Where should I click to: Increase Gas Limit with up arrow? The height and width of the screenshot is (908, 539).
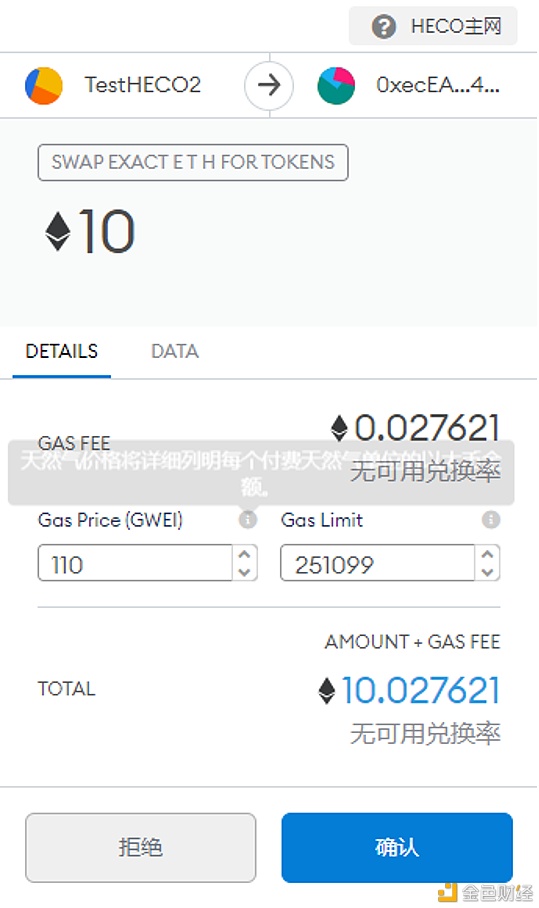[x=487, y=554]
